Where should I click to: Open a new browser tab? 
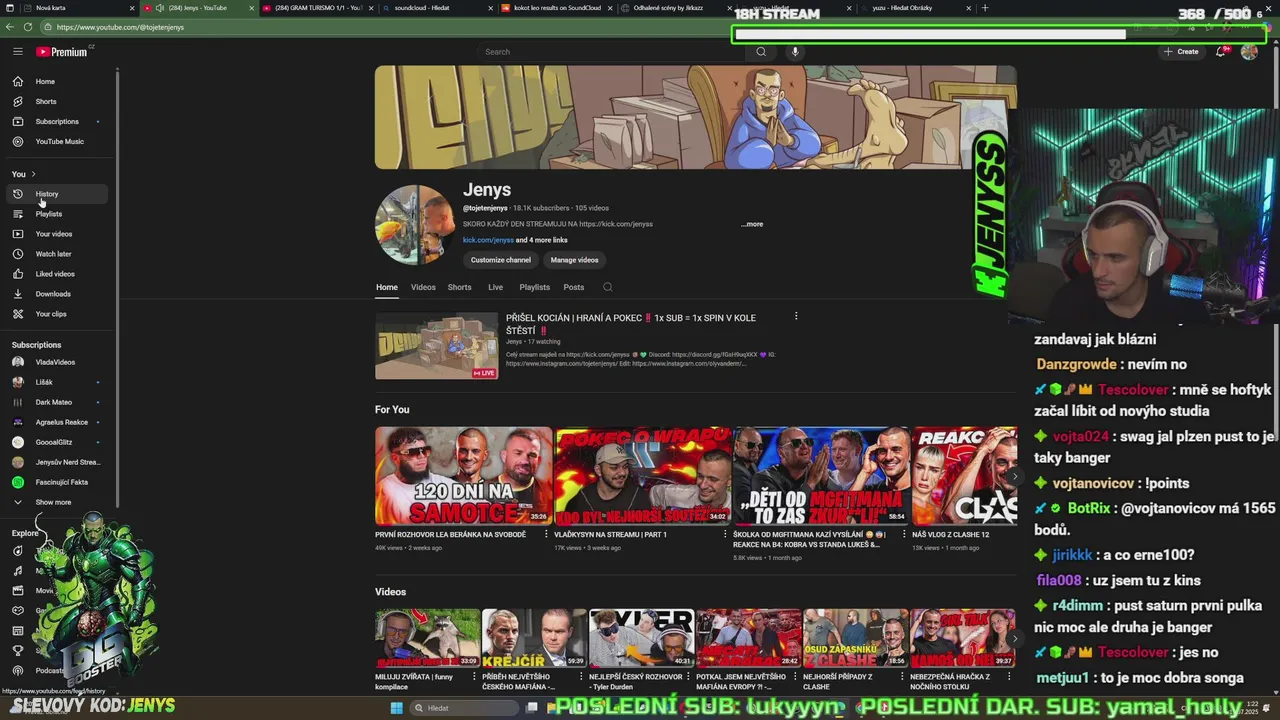tap(985, 8)
